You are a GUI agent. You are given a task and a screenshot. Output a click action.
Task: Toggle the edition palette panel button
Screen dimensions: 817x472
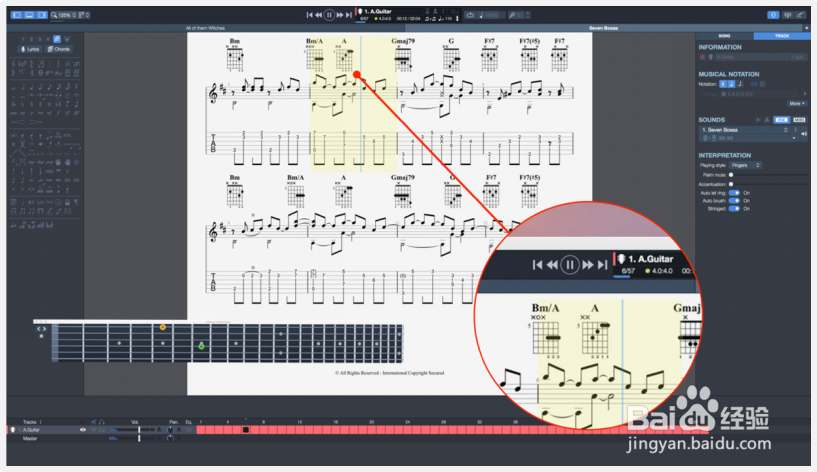17,15
